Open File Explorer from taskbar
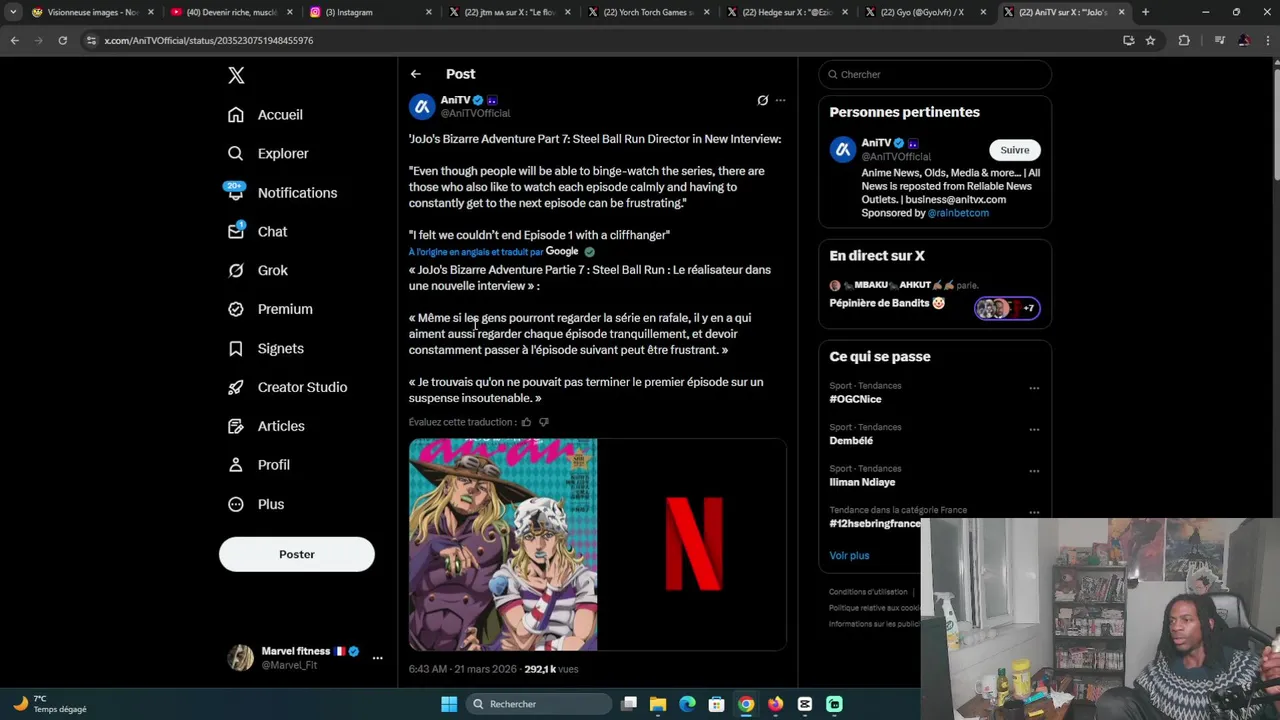This screenshot has height=720, width=1280. coord(658,704)
